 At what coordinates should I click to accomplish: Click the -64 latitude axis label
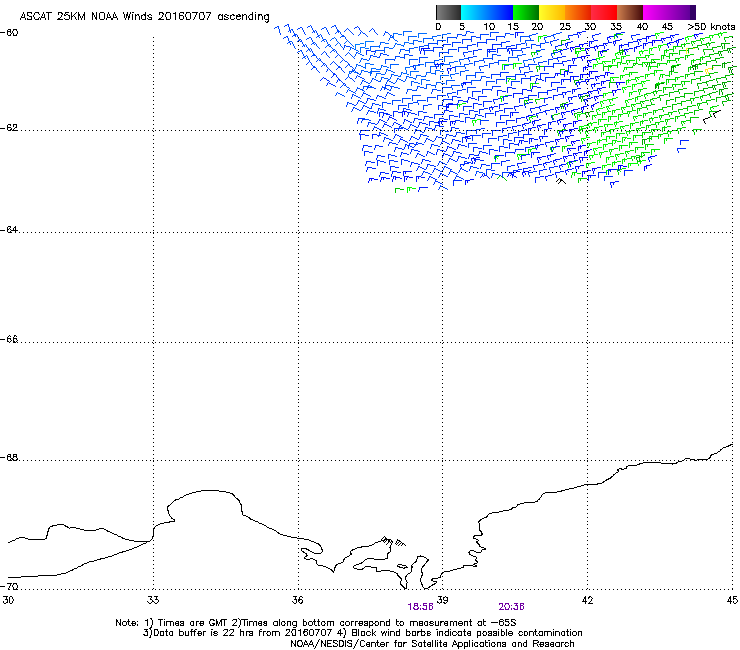(x=9, y=230)
